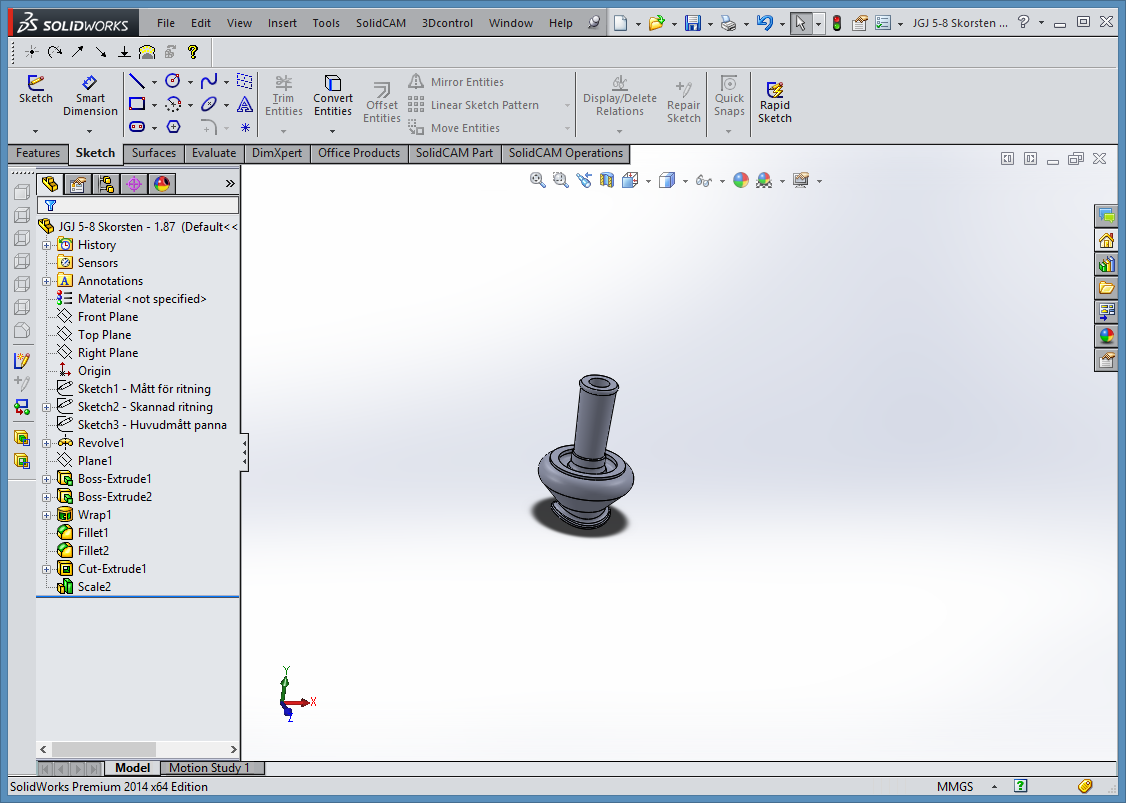Viewport: 1126px width, 803px height.
Task: Click the Convert Entities tool
Action: pyautogui.click(x=332, y=96)
